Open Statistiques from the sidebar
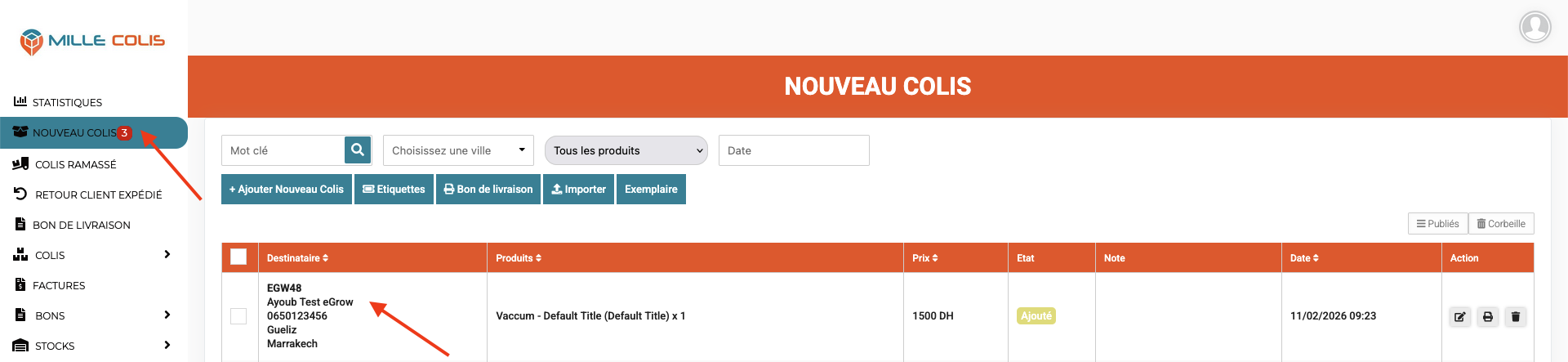 click(67, 102)
